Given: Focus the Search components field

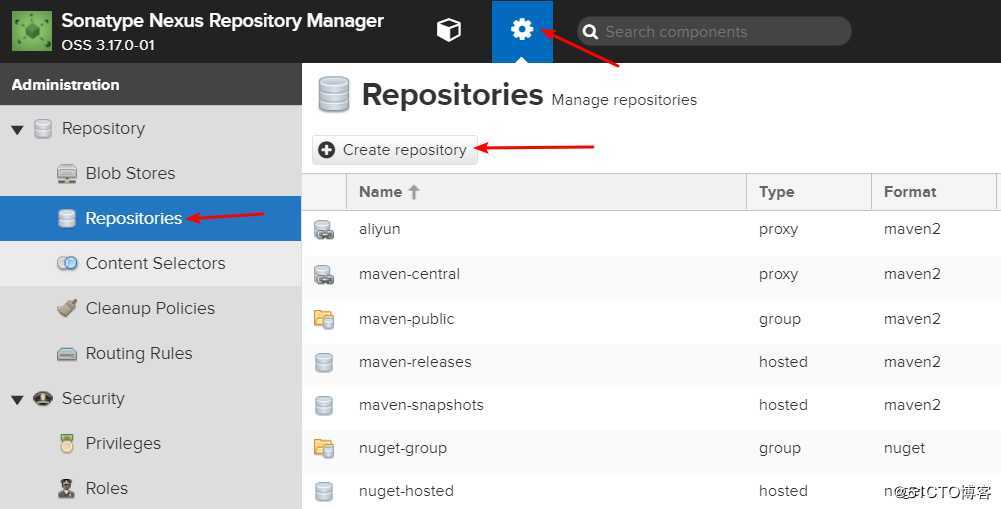Looking at the screenshot, I should [714, 31].
